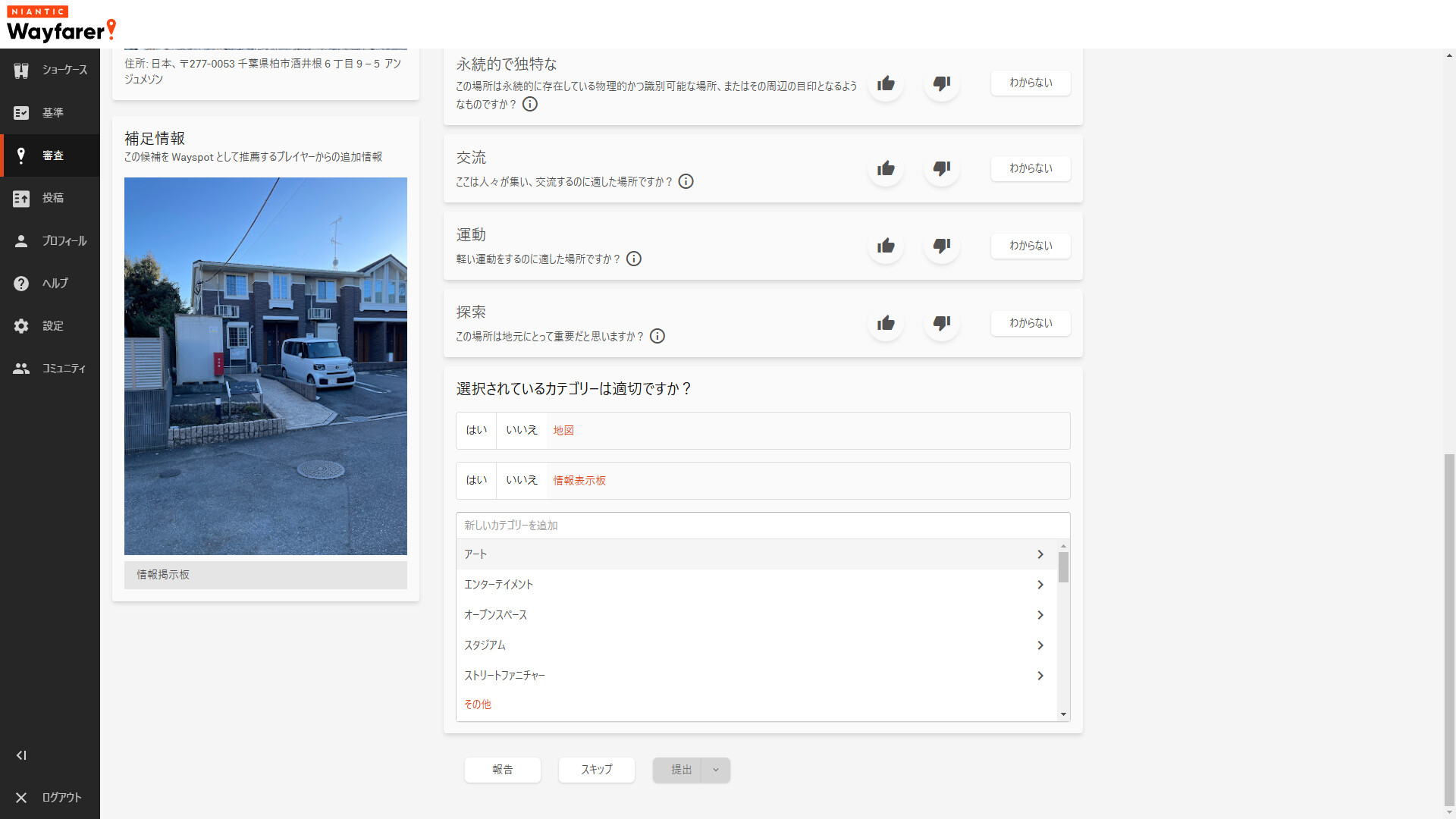The height and width of the screenshot is (819, 1456).
Task: Select the その他 category link
Action: tap(478, 704)
